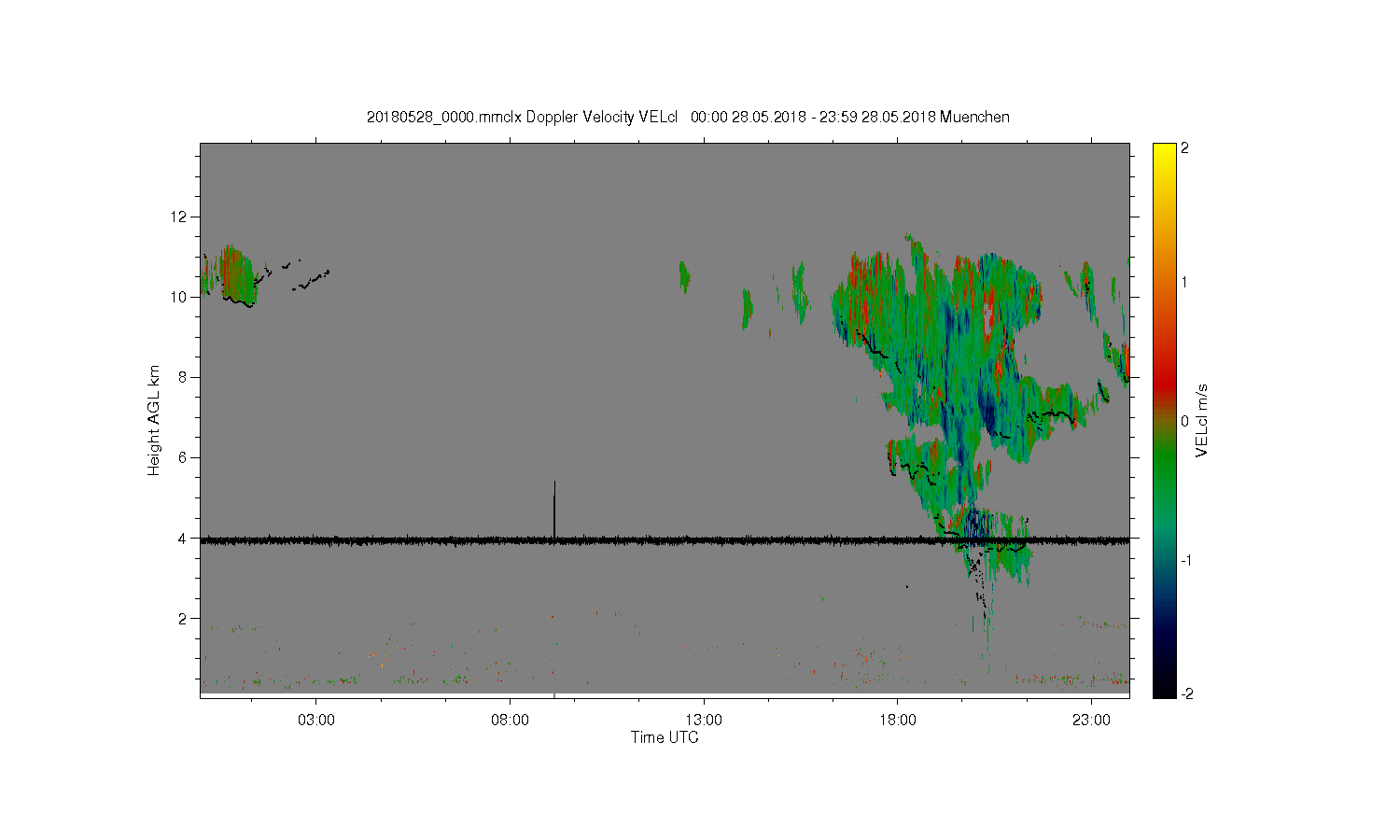Image resolution: width=1400 pixels, height=840 pixels.
Task: Select the "03:00" time tick label
Action: tap(316, 721)
